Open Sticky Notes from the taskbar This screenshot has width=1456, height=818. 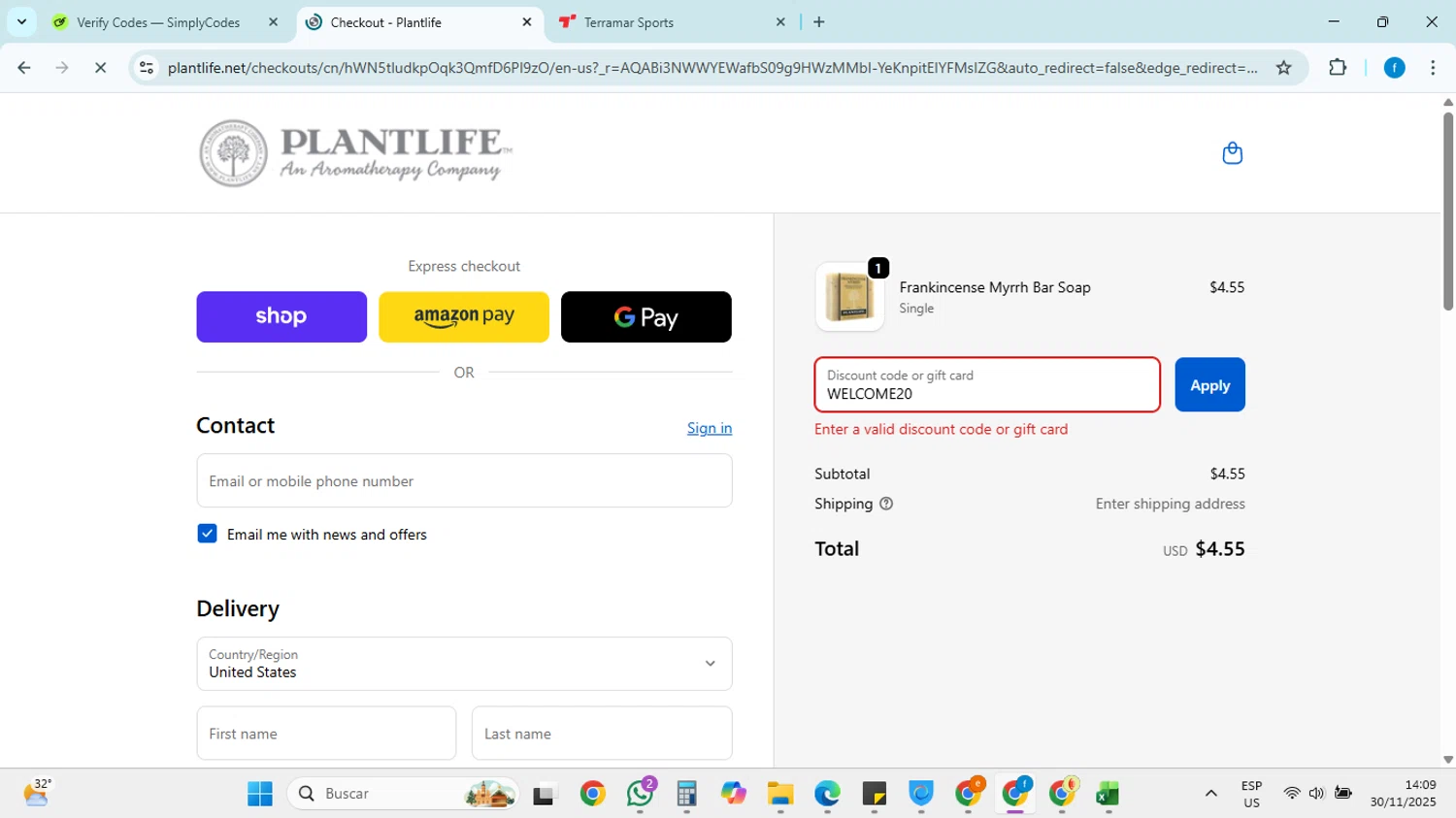pyautogui.click(x=874, y=794)
